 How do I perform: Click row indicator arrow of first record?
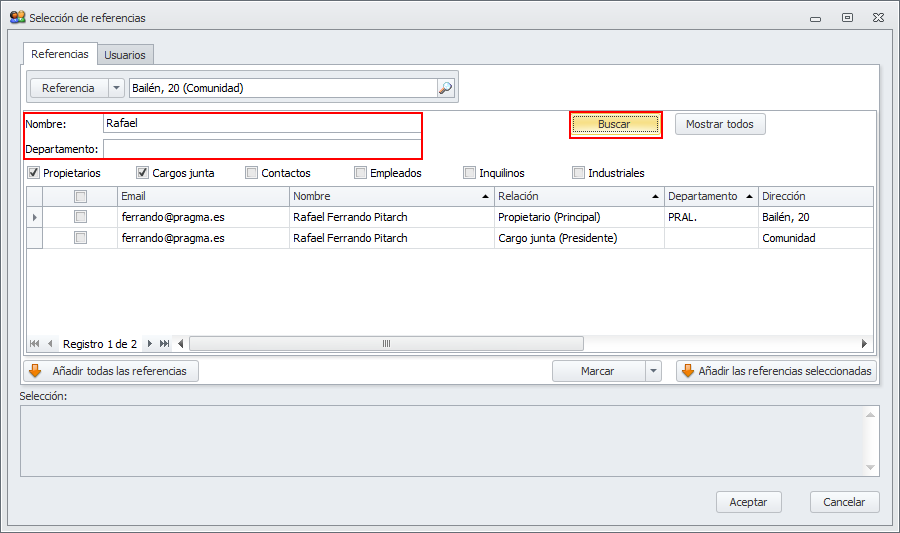coord(35,217)
